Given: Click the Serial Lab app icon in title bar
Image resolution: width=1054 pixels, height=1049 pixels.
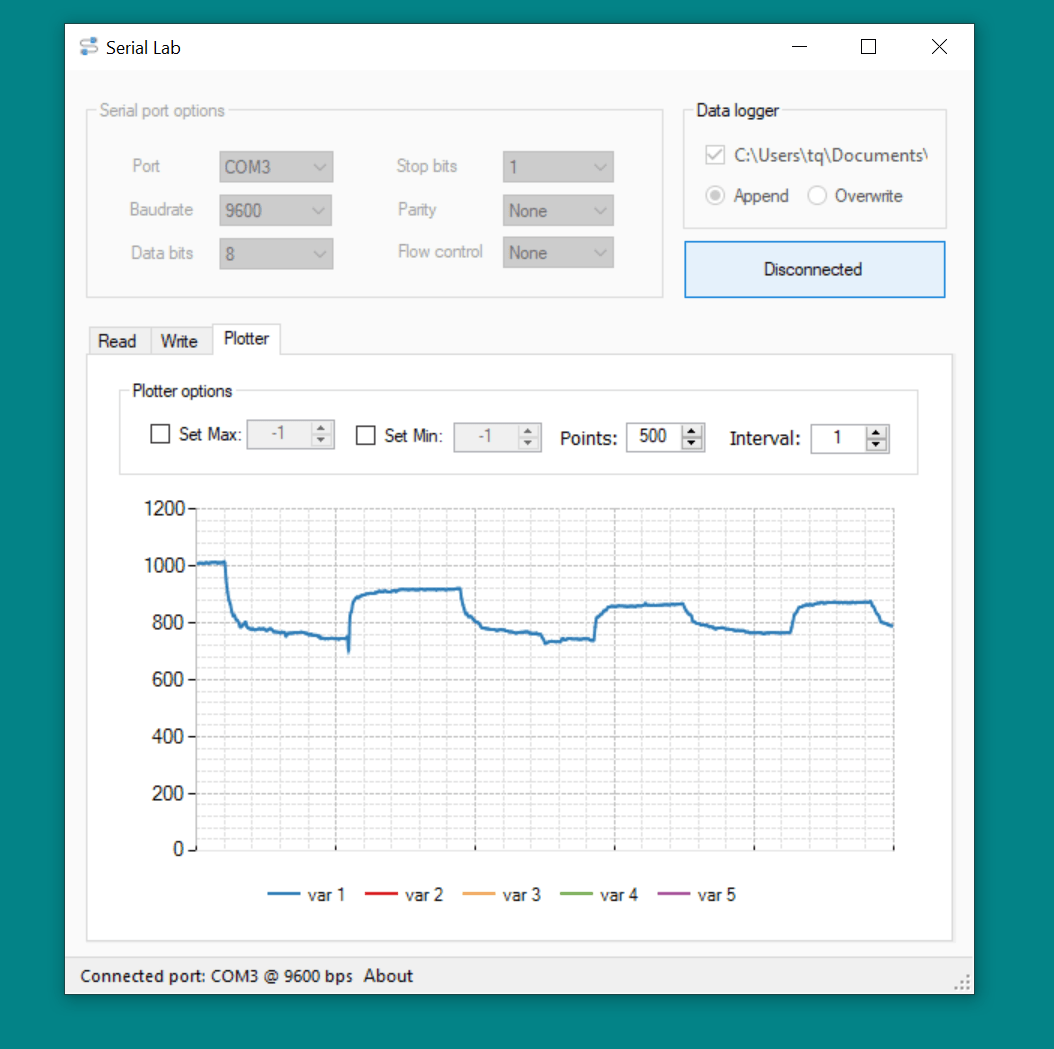Looking at the screenshot, I should pos(88,47).
